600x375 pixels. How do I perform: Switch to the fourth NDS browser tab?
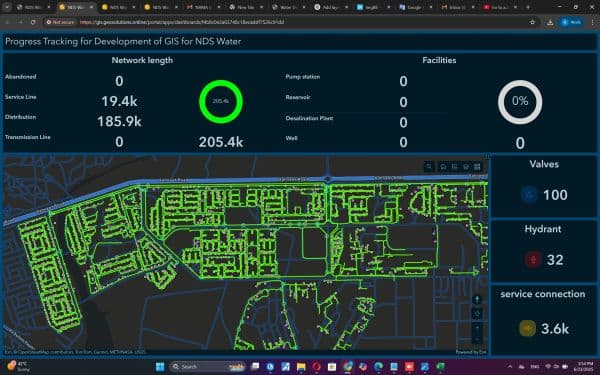pyautogui.click(x=161, y=7)
